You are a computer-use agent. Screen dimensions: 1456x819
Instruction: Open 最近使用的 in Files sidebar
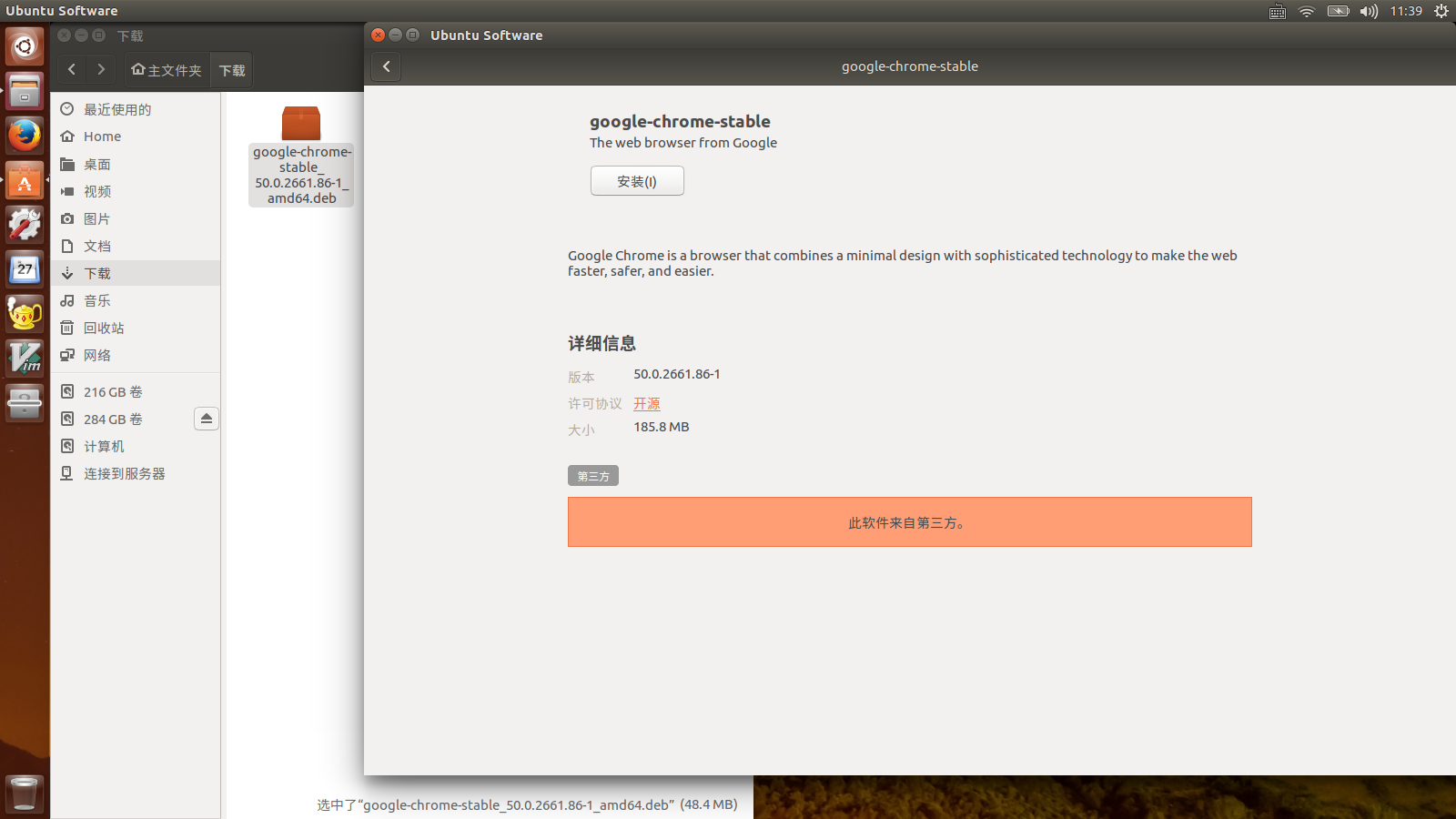click(136, 109)
